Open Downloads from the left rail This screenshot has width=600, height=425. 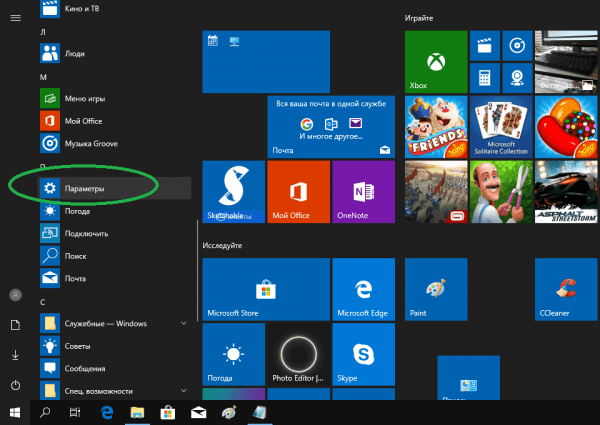[15, 355]
